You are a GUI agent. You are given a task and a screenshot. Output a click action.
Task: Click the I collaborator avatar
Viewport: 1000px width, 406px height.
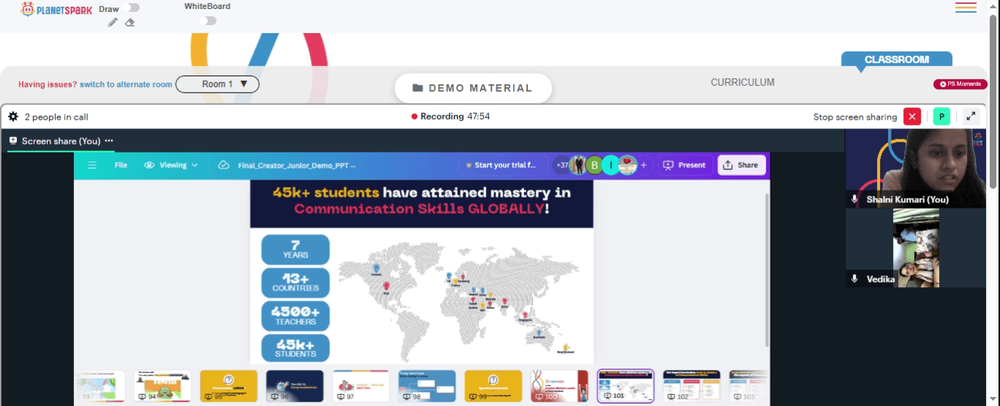click(x=611, y=165)
